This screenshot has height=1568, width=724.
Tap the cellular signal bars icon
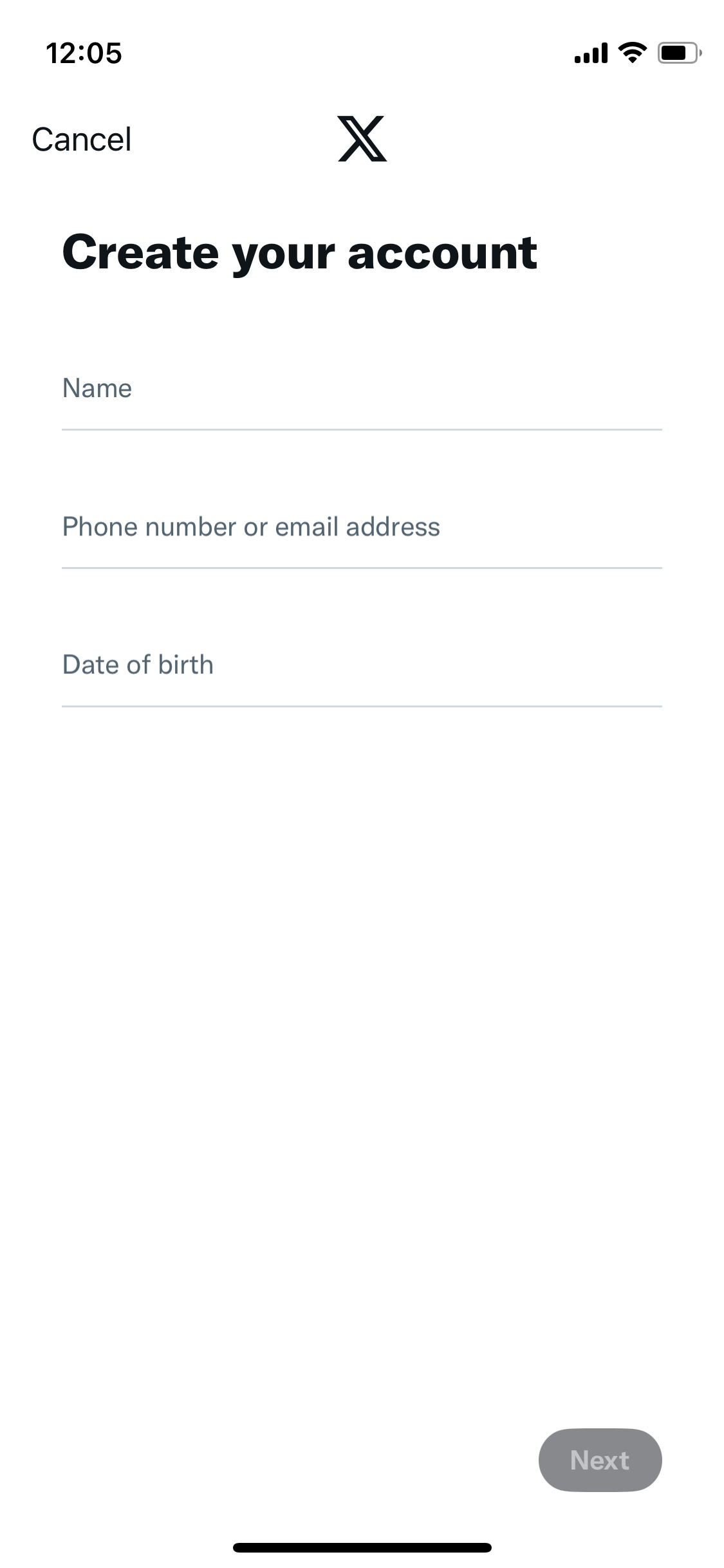click(591, 53)
